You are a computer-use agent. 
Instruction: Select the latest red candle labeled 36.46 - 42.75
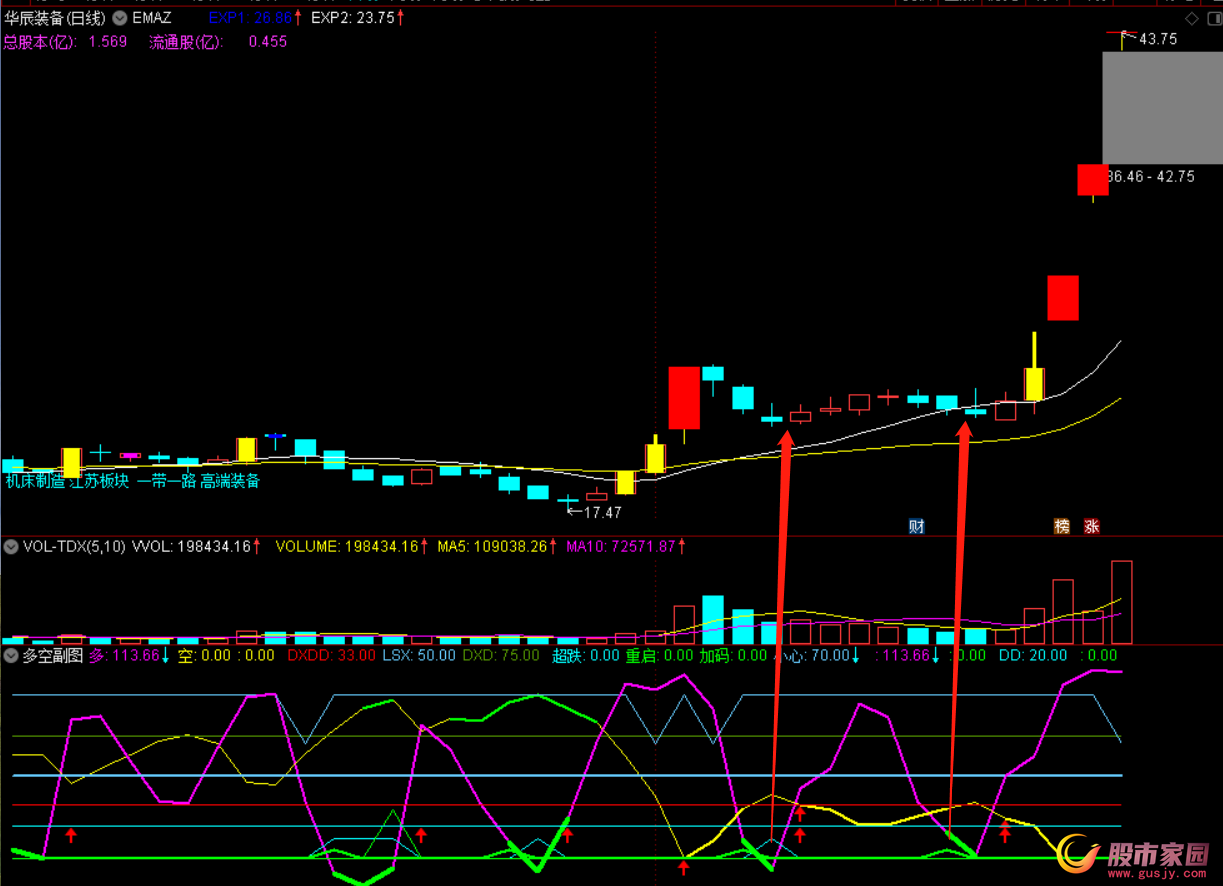point(1092,179)
